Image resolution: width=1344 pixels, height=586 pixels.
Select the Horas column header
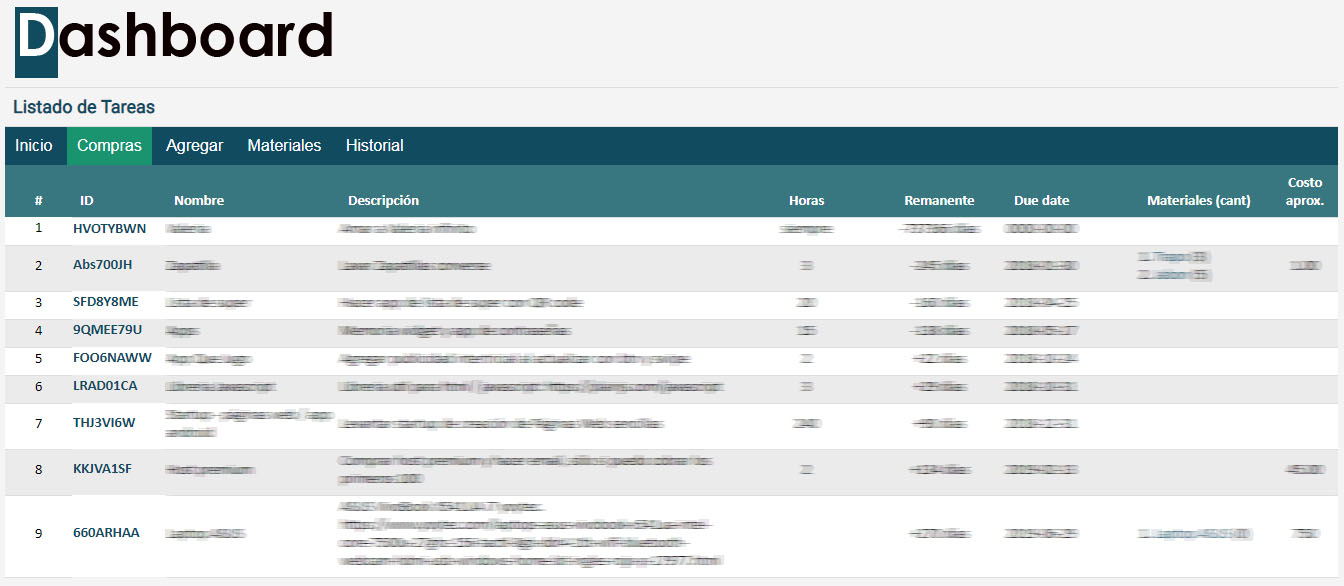pyautogui.click(x=806, y=200)
